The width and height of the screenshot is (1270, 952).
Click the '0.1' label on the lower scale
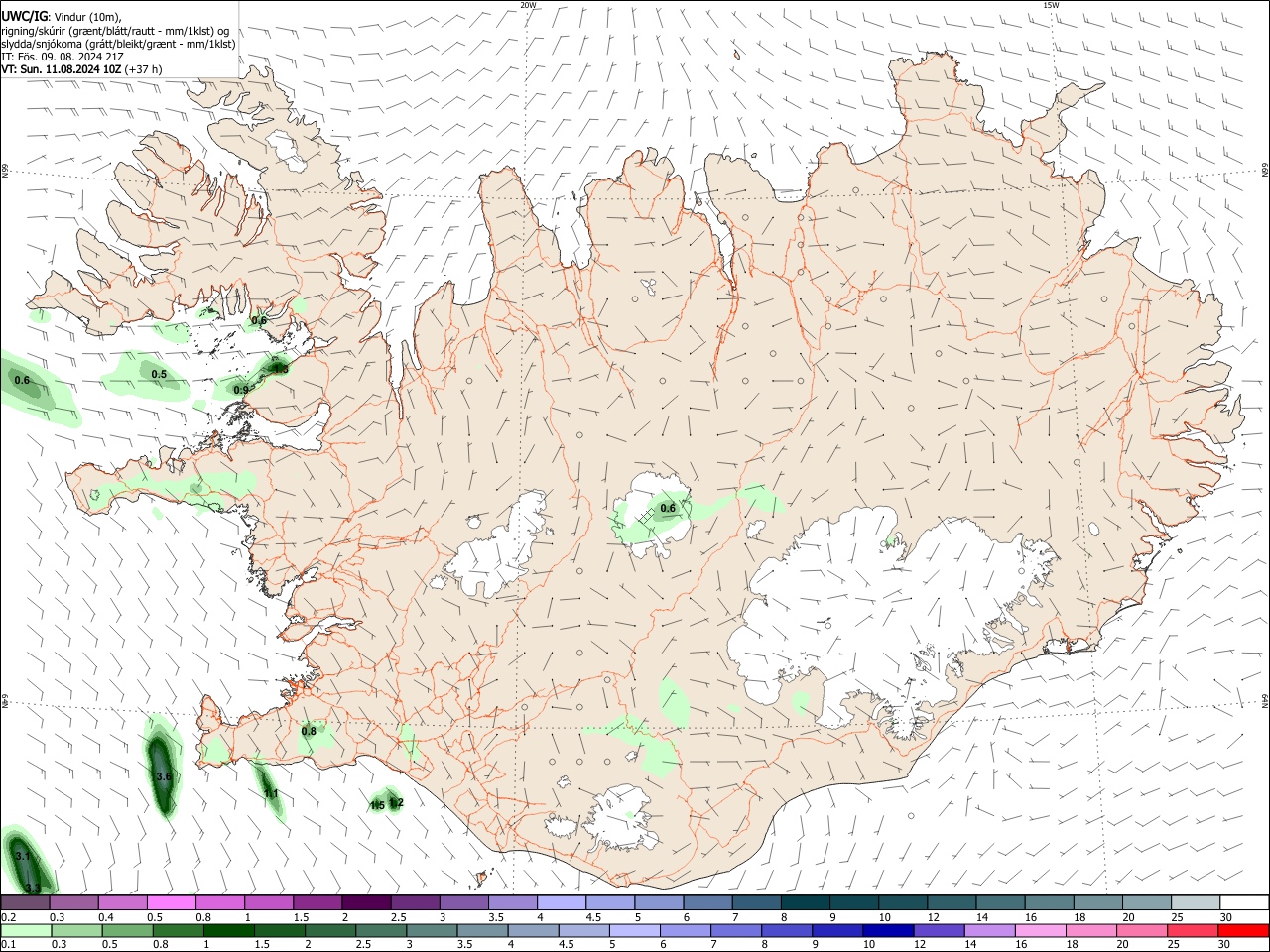pyautogui.click(x=8, y=945)
